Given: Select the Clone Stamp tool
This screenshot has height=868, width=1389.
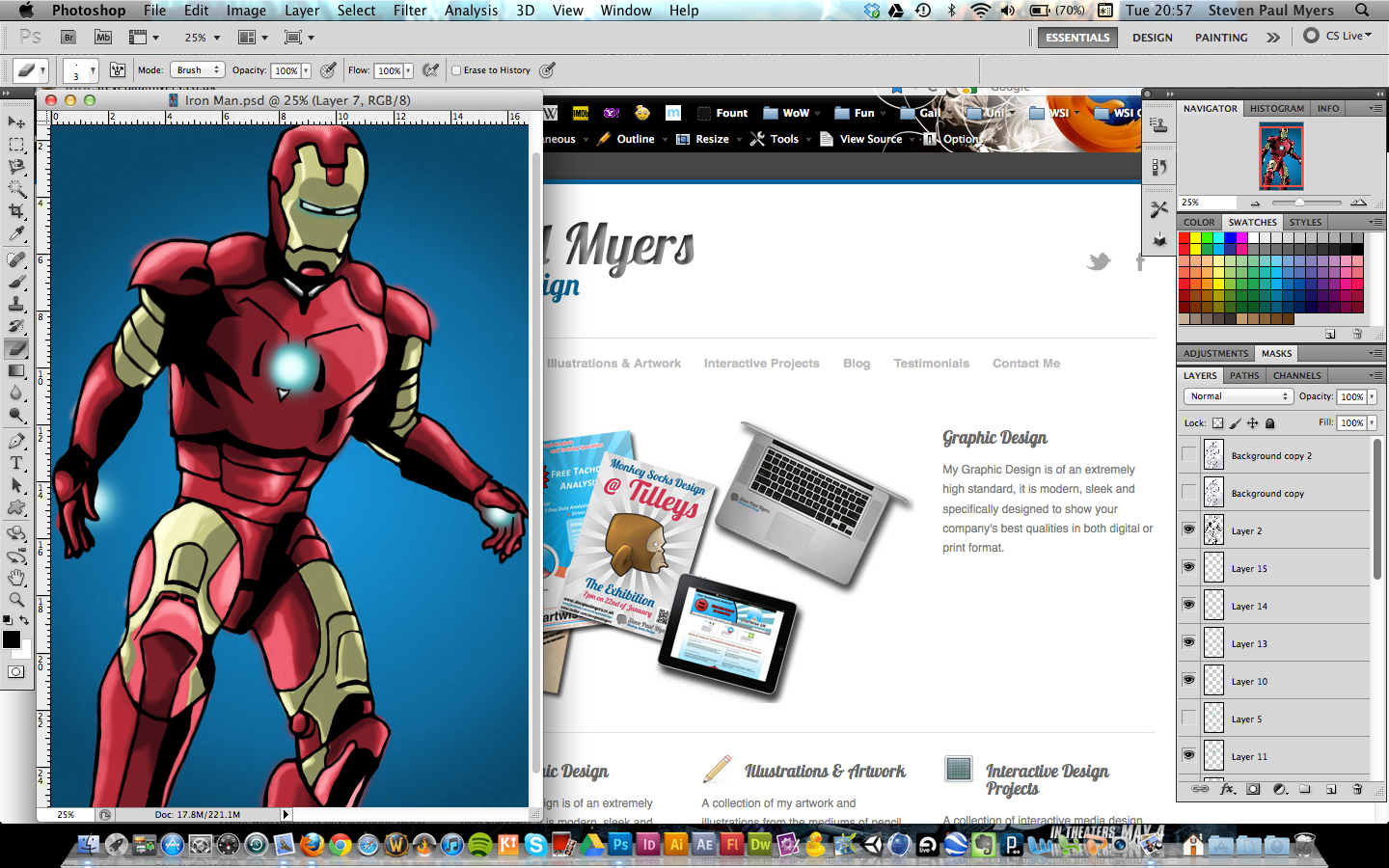Looking at the screenshot, I should point(16,305).
